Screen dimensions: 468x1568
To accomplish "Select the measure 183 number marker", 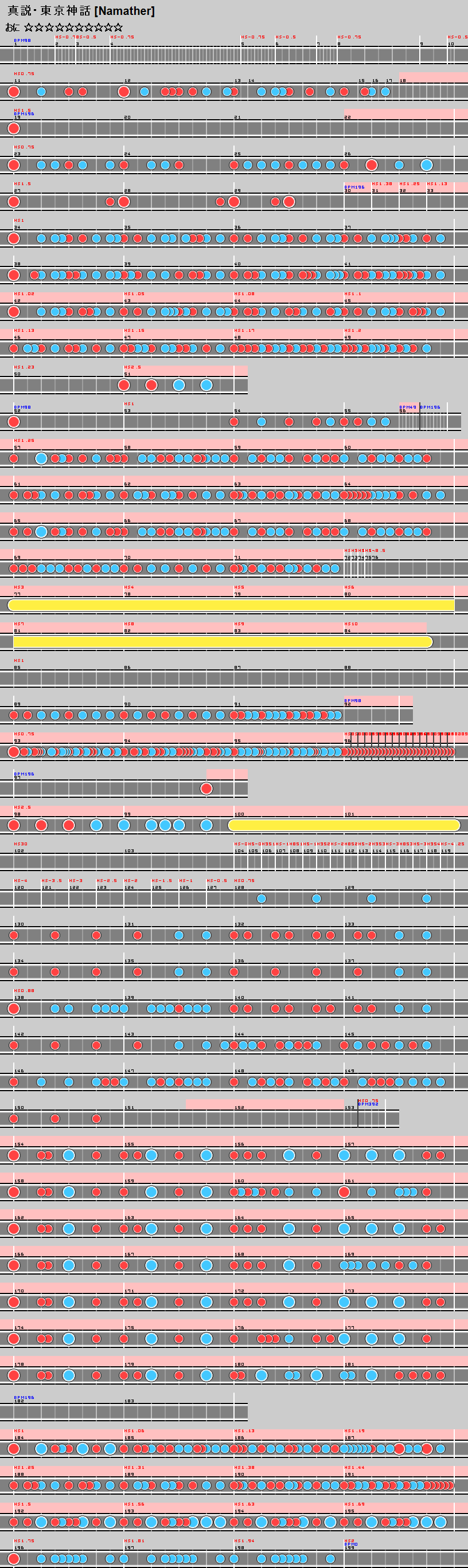I will point(129,1401).
